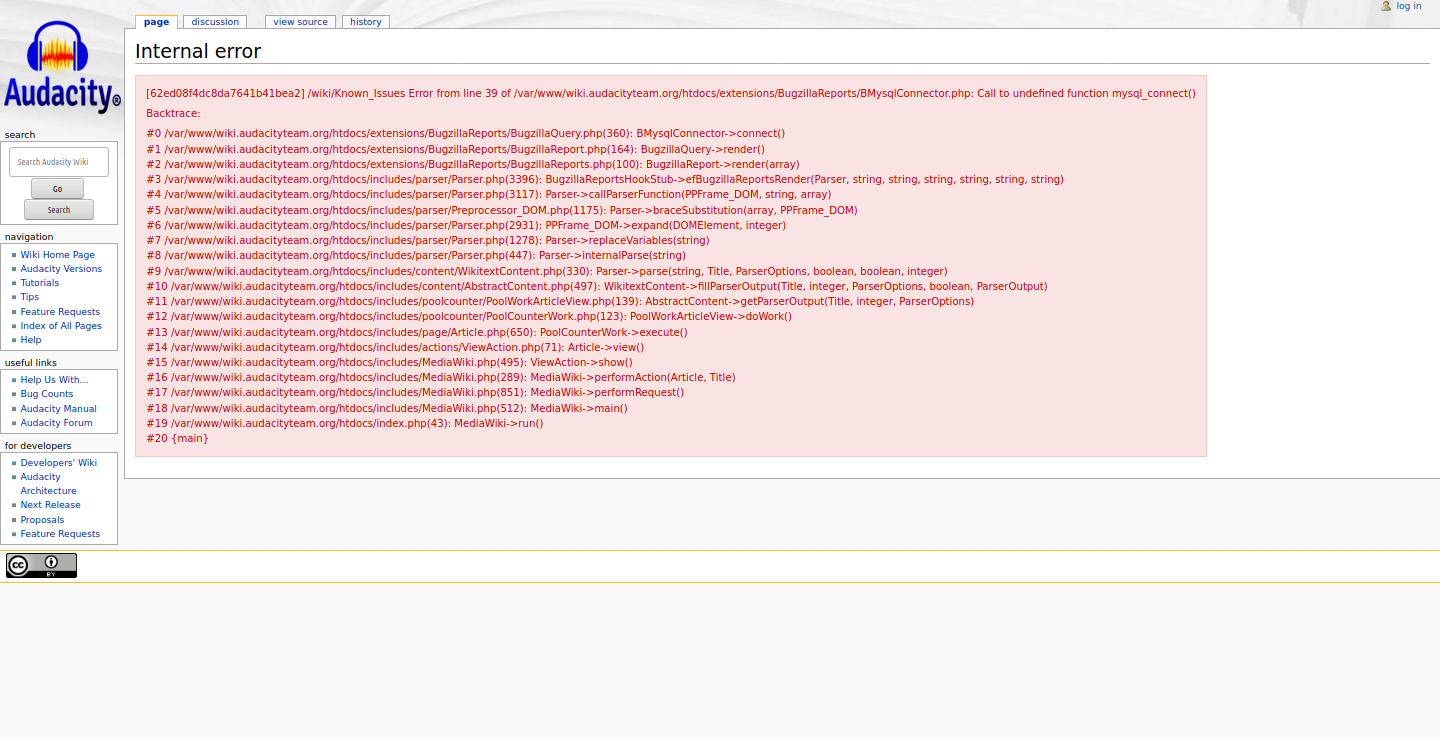The height and width of the screenshot is (739, 1440).
Task: Click the useful links sidebar heading
Action: point(31,362)
